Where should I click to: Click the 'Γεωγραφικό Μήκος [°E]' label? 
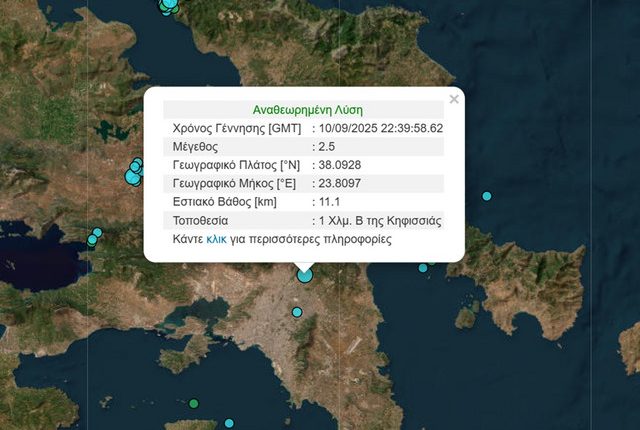click(x=234, y=184)
